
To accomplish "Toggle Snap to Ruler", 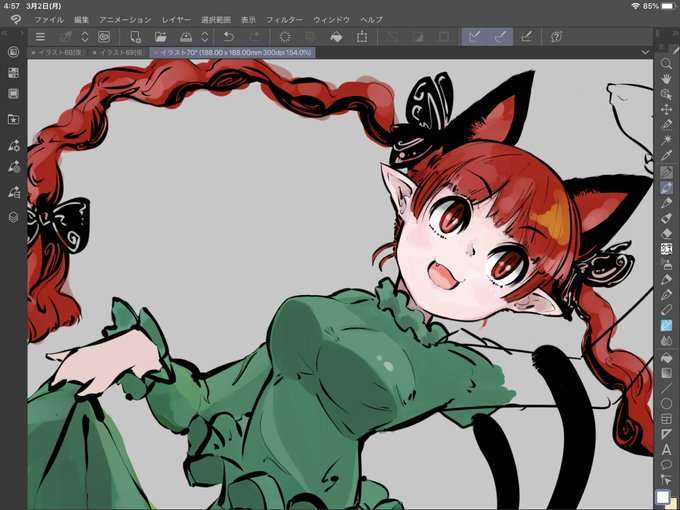I will coord(475,37).
